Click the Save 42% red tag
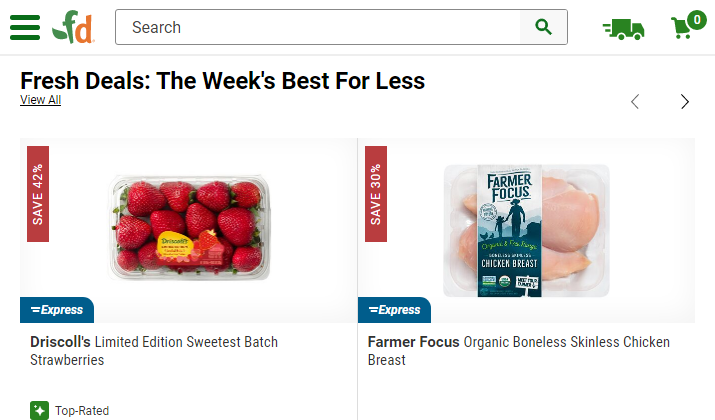 pyautogui.click(x=38, y=194)
